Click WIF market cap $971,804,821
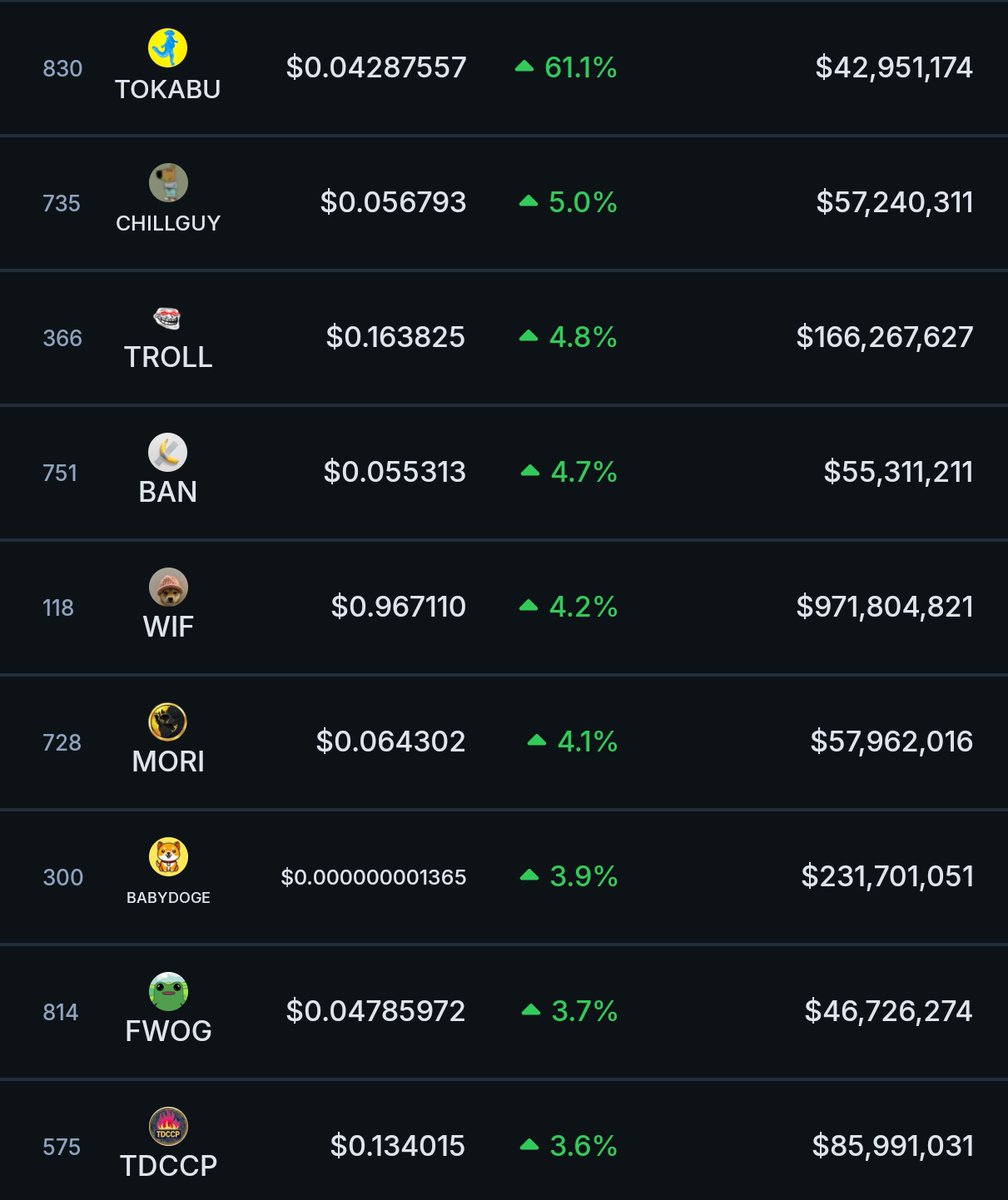The image size is (1008, 1200). click(885, 607)
